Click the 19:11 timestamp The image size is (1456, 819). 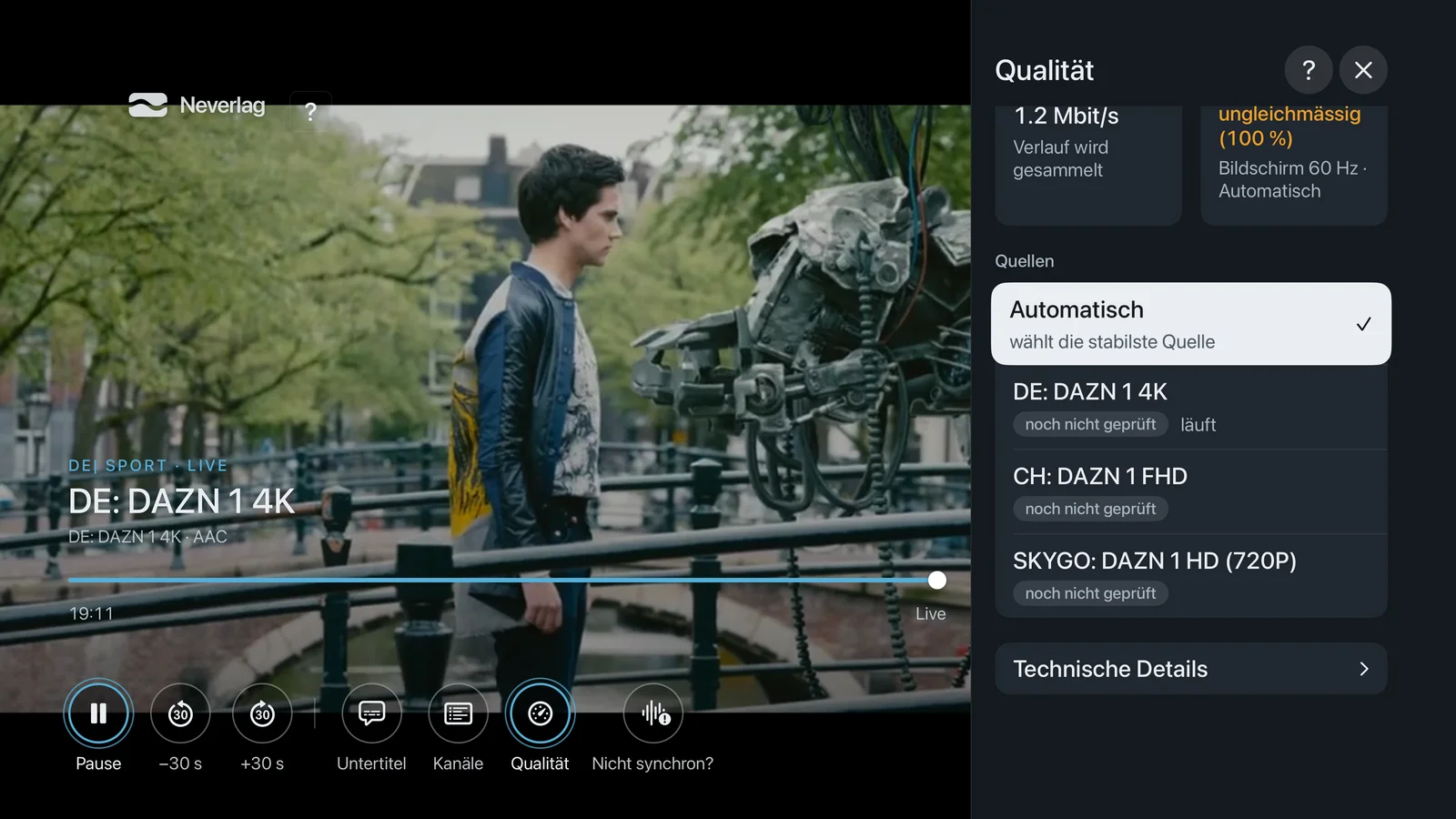point(91,614)
